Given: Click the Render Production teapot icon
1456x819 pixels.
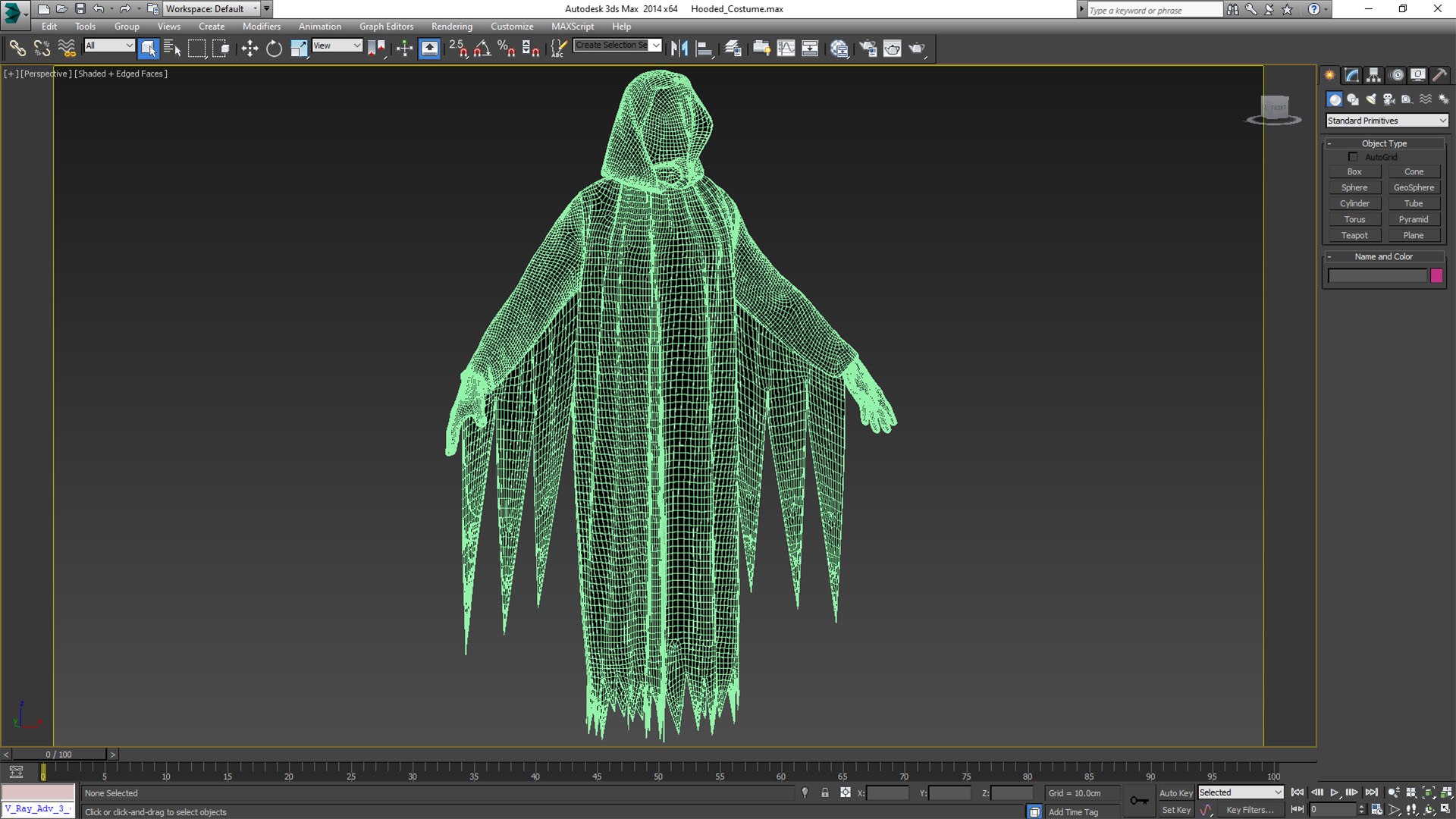Looking at the screenshot, I should click(918, 49).
